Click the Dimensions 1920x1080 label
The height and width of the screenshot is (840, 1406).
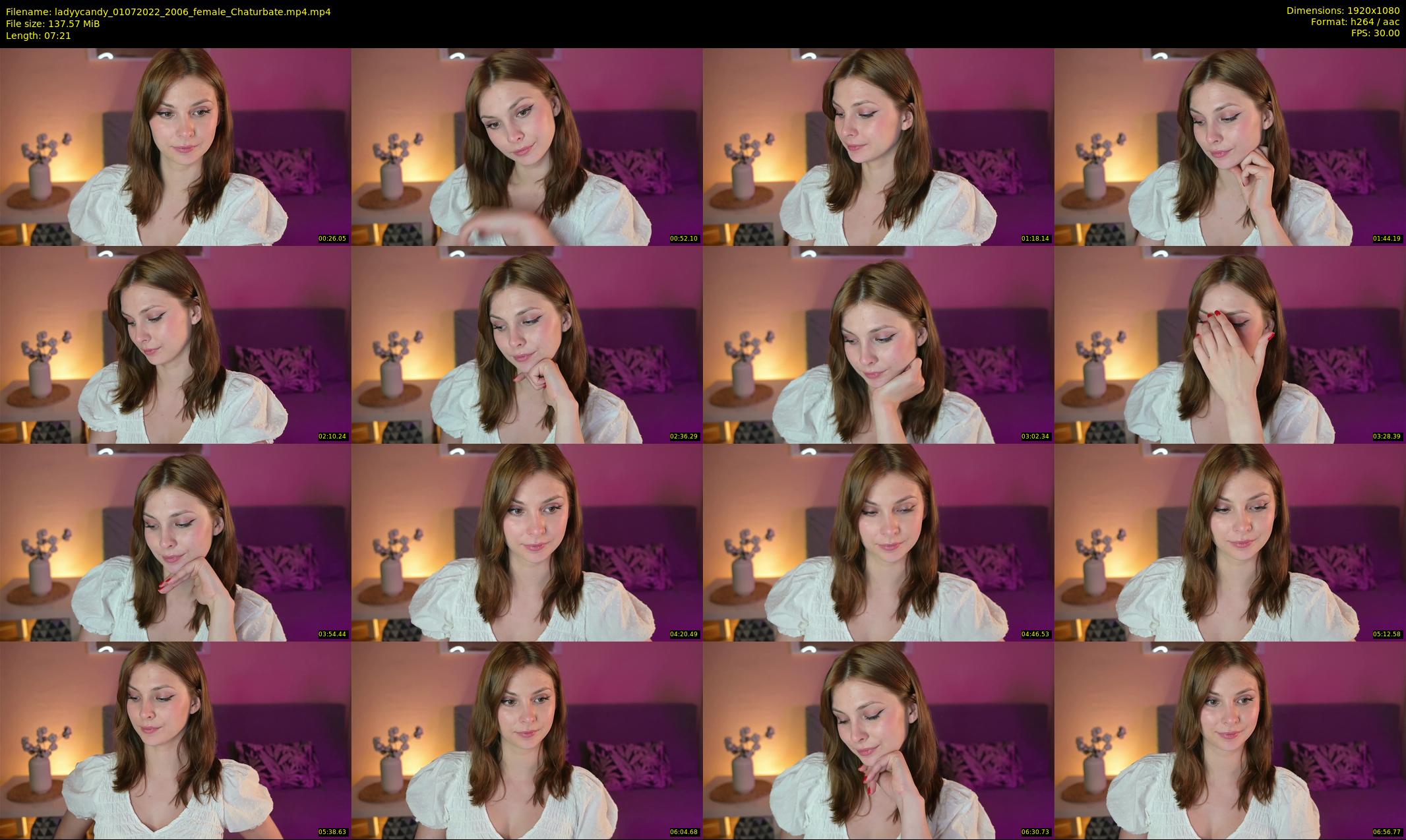point(1343,11)
